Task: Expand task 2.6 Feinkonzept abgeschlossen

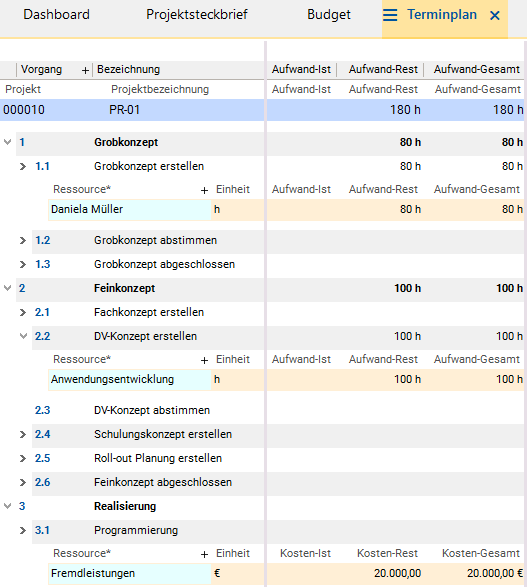Action: [23, 482]
